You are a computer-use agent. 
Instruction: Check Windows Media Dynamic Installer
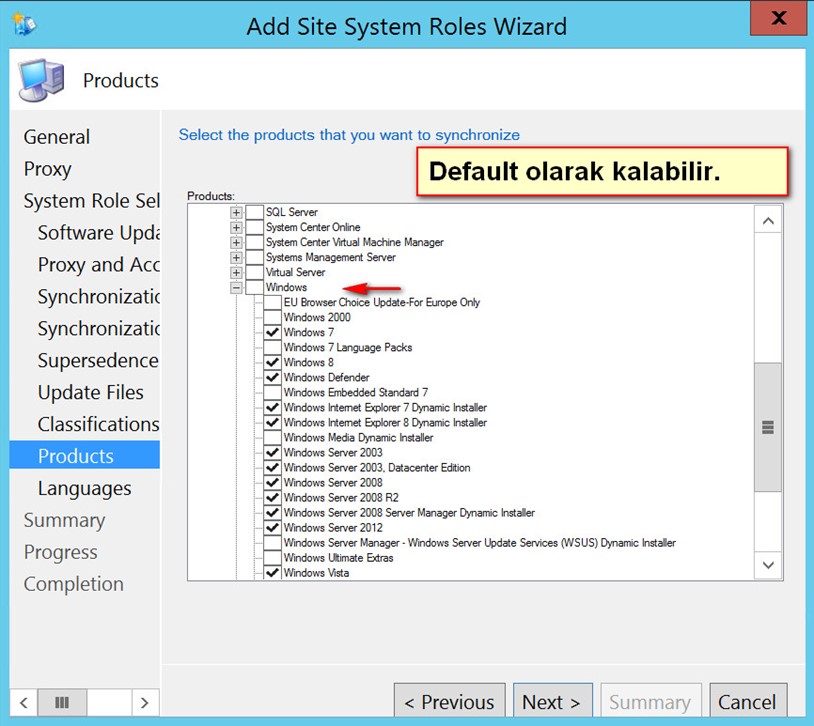point(273,438)
